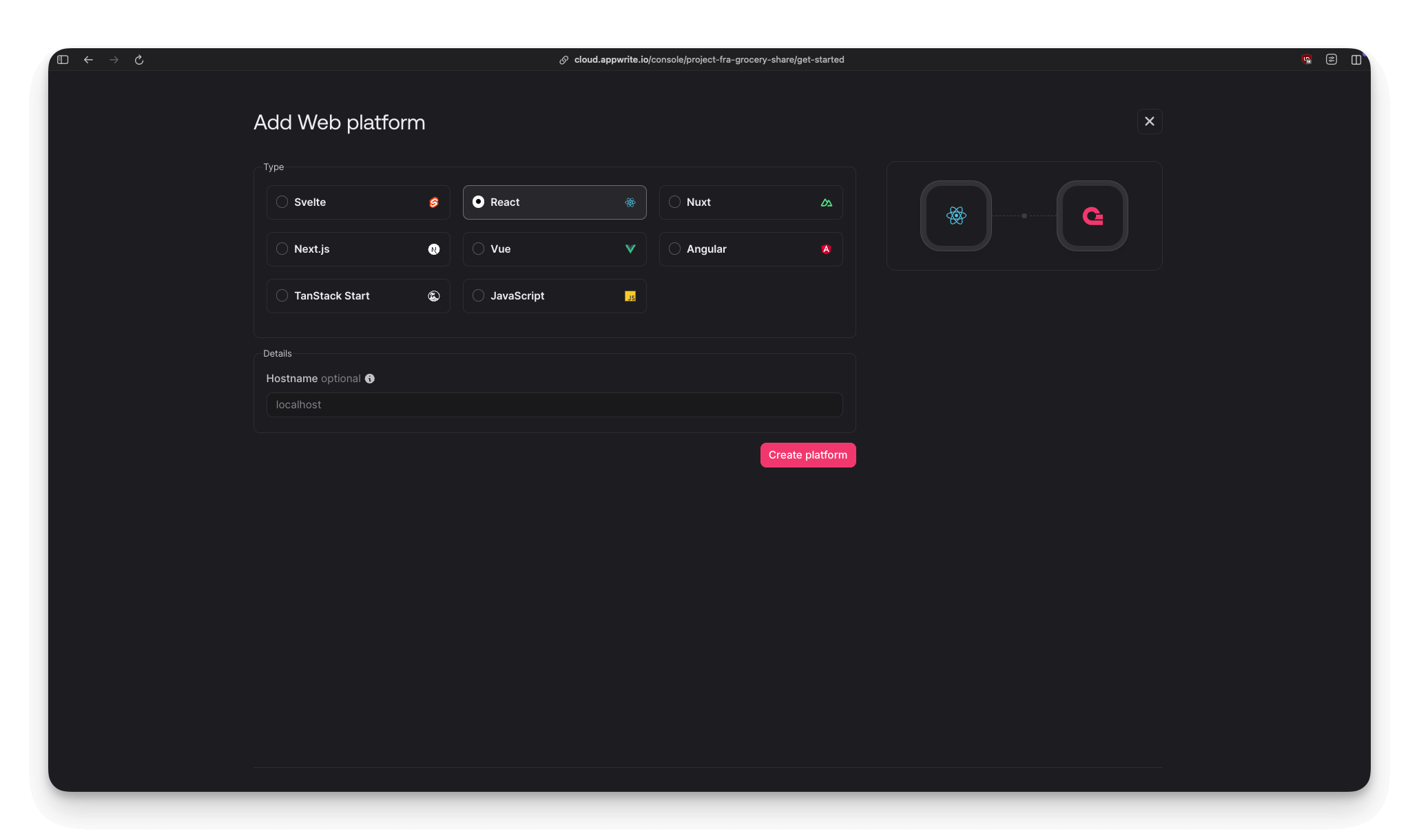Choose Nuxt as the platform type
This screenshot has width=1419, height=840.
pos(674,202)
